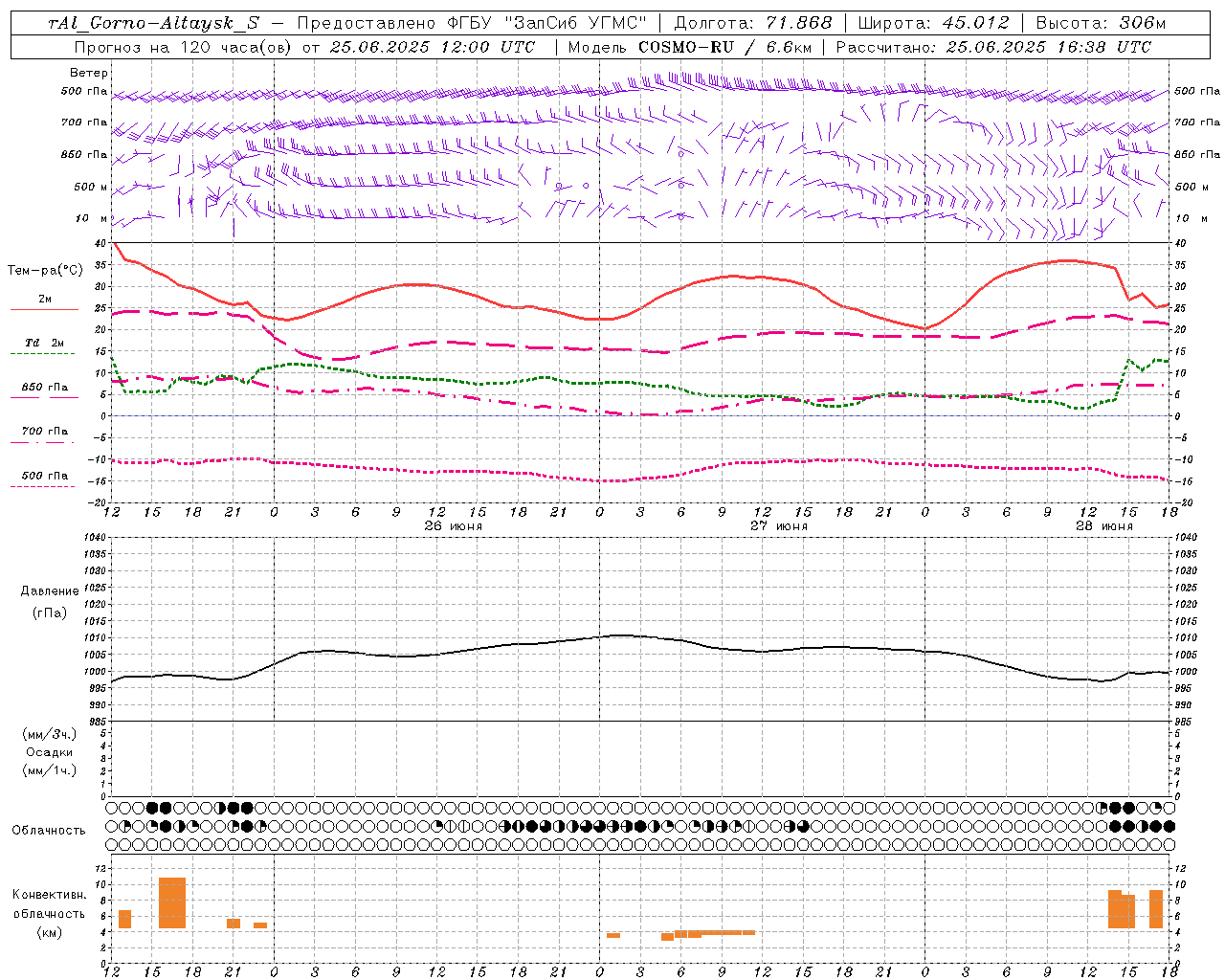Click the red line sample under '2м' legend
The image size is (1225, 980).
tap(44, 310)
